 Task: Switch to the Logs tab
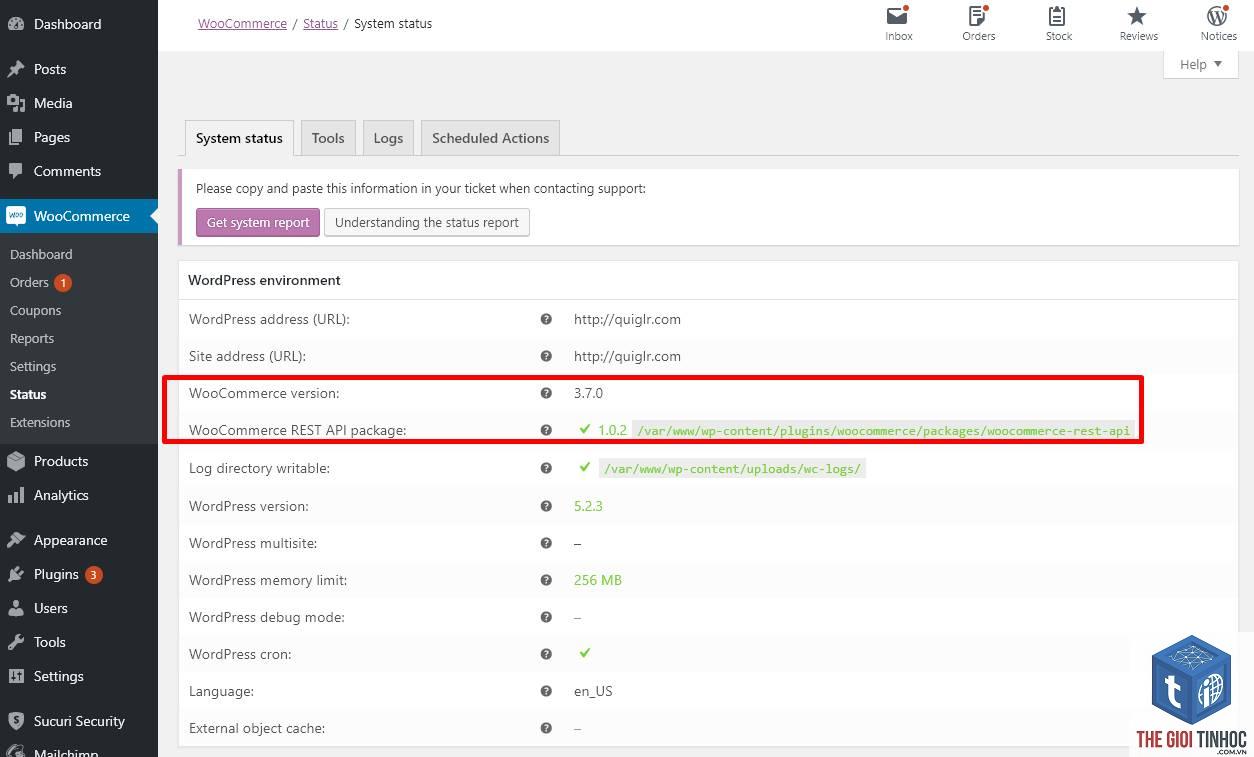pos(388,138)
